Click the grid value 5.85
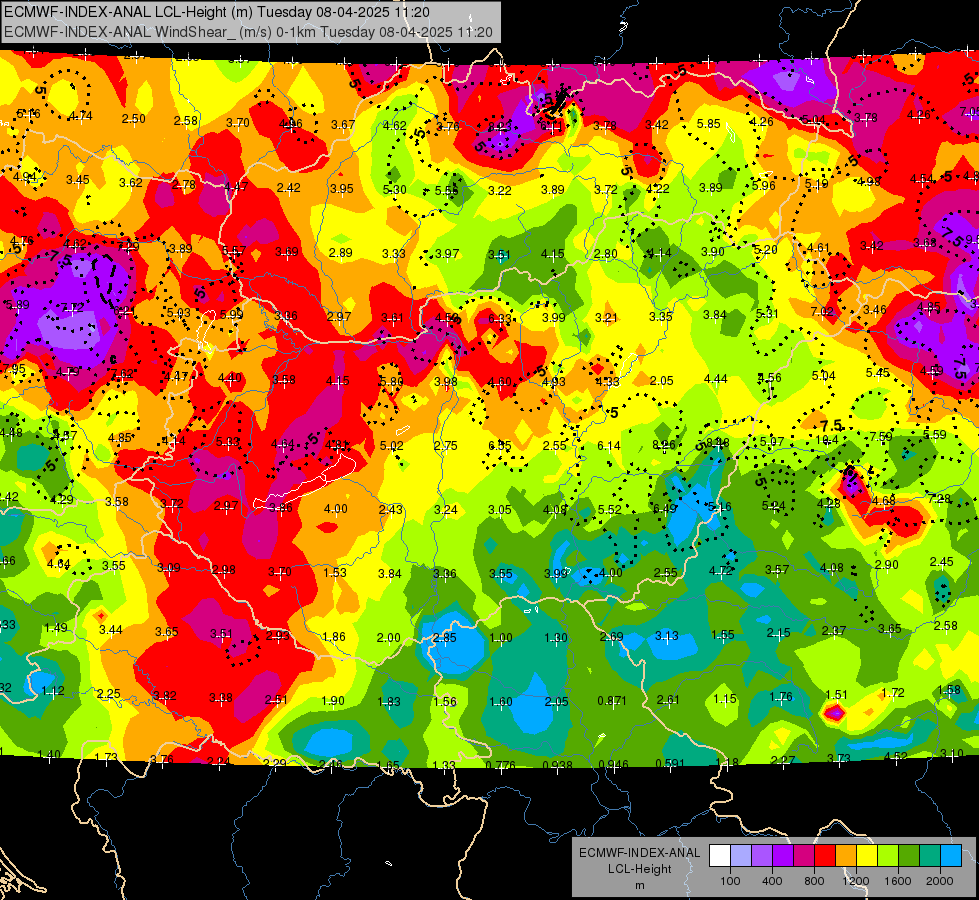Screen dimensions: 979x900 (709, 124)
